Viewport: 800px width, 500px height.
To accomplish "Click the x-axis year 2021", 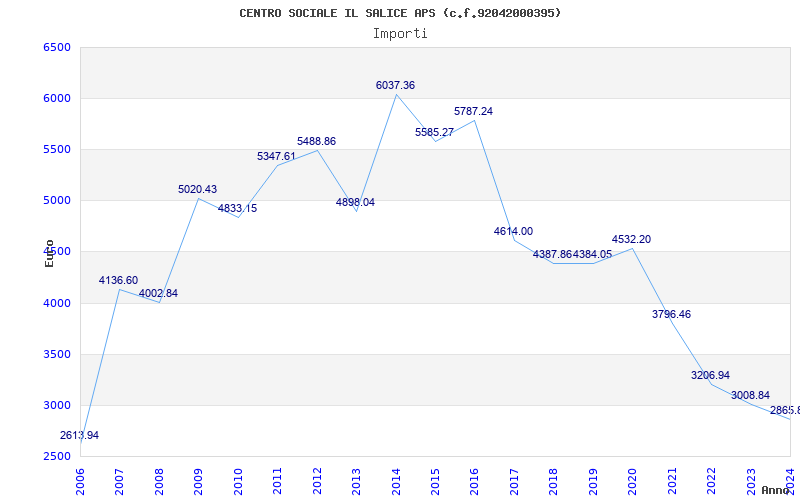I will click(x=672, y=482).
